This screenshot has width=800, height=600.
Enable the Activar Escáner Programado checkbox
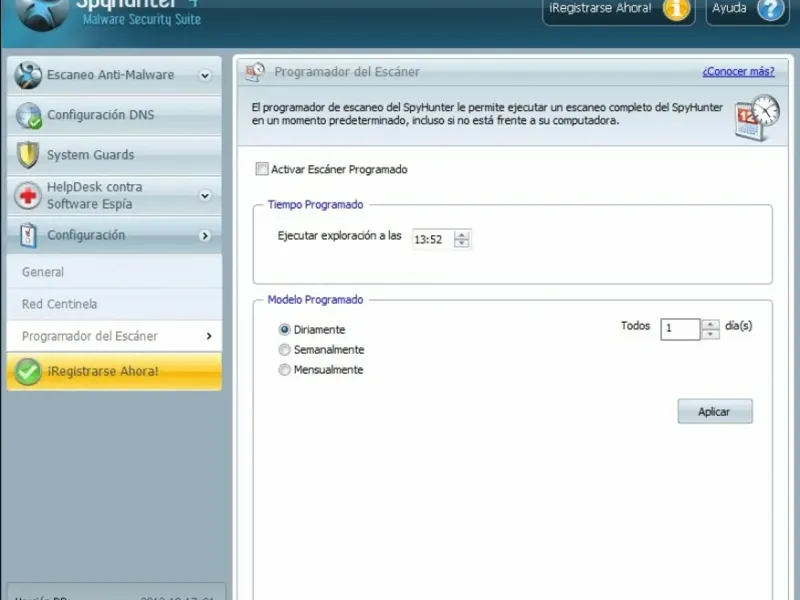pos(262,169)
